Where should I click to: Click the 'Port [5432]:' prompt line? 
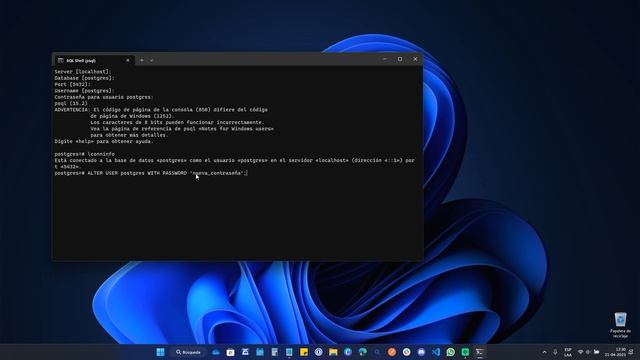click(72, 84)
